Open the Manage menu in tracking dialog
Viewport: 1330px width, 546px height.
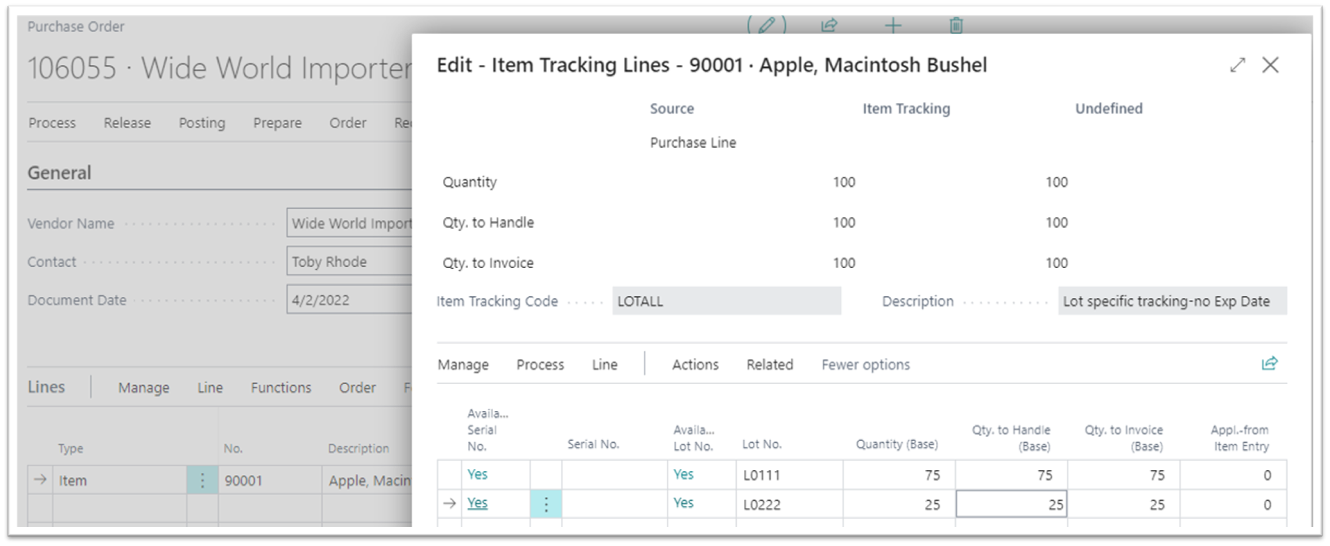click(x=463, y=365)
